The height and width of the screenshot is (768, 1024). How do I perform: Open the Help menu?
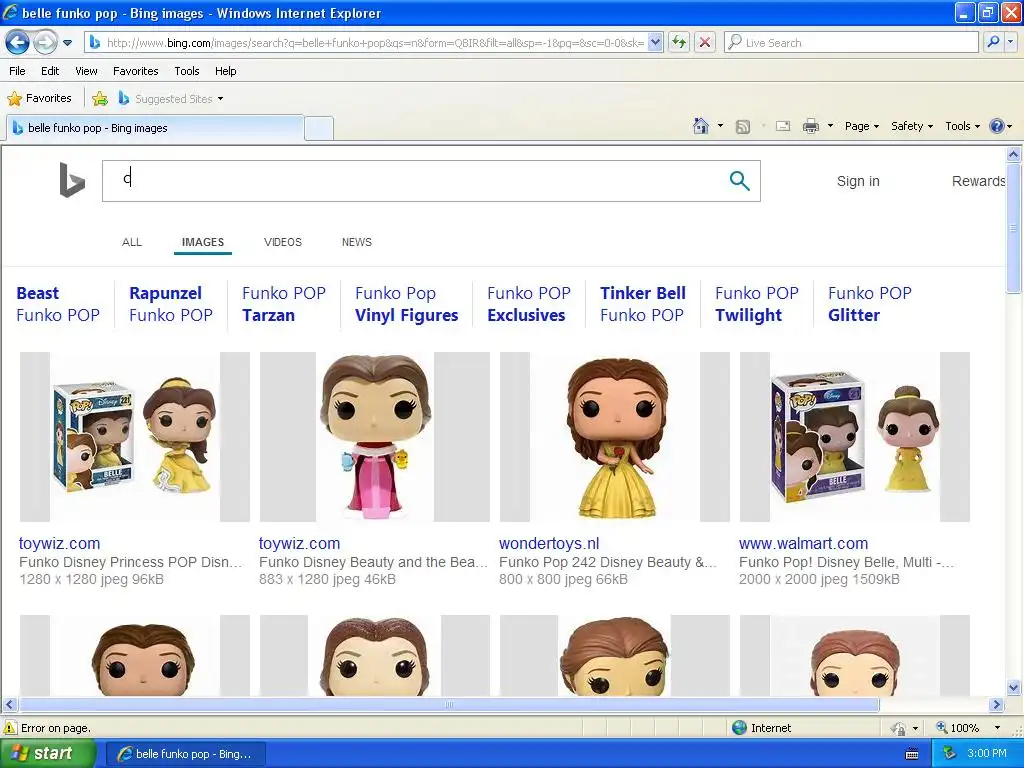(225, 71)
